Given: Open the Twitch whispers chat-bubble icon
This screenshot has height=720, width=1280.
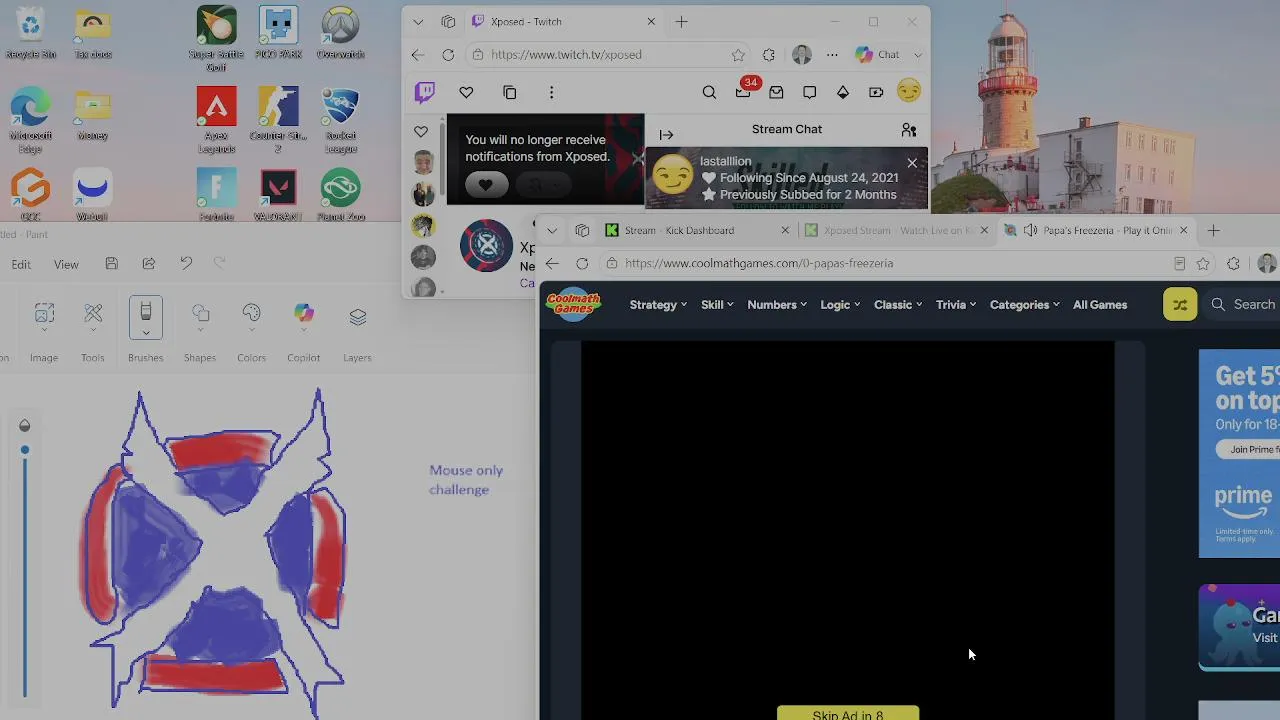Looking at the screenshot, I should [x=809, y=92].
